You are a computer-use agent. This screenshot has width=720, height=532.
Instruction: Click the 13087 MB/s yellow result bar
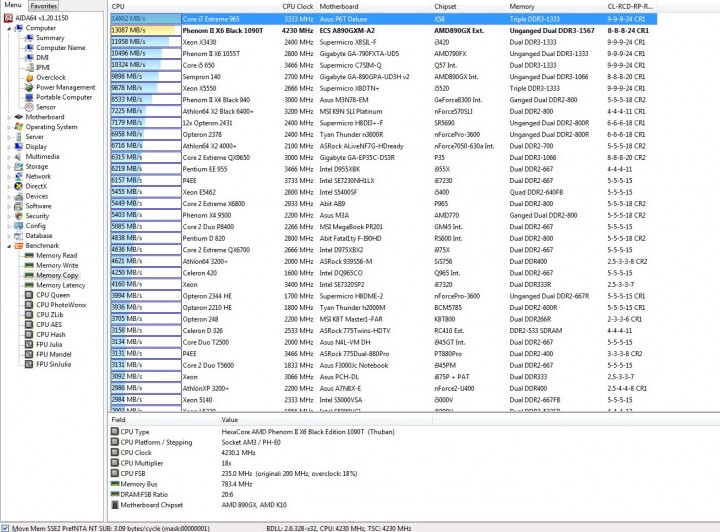click(x=146, y=30)
